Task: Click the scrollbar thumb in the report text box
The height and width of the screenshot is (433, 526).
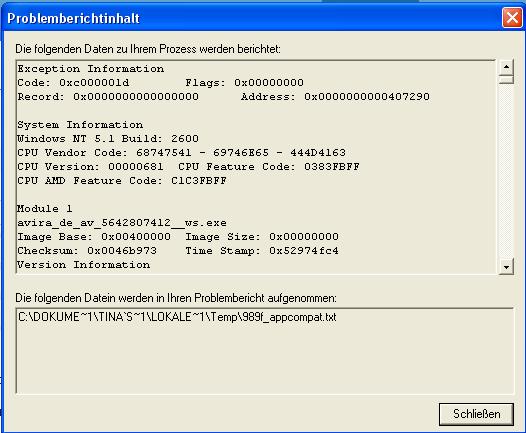Action: [x=506, y=79]
